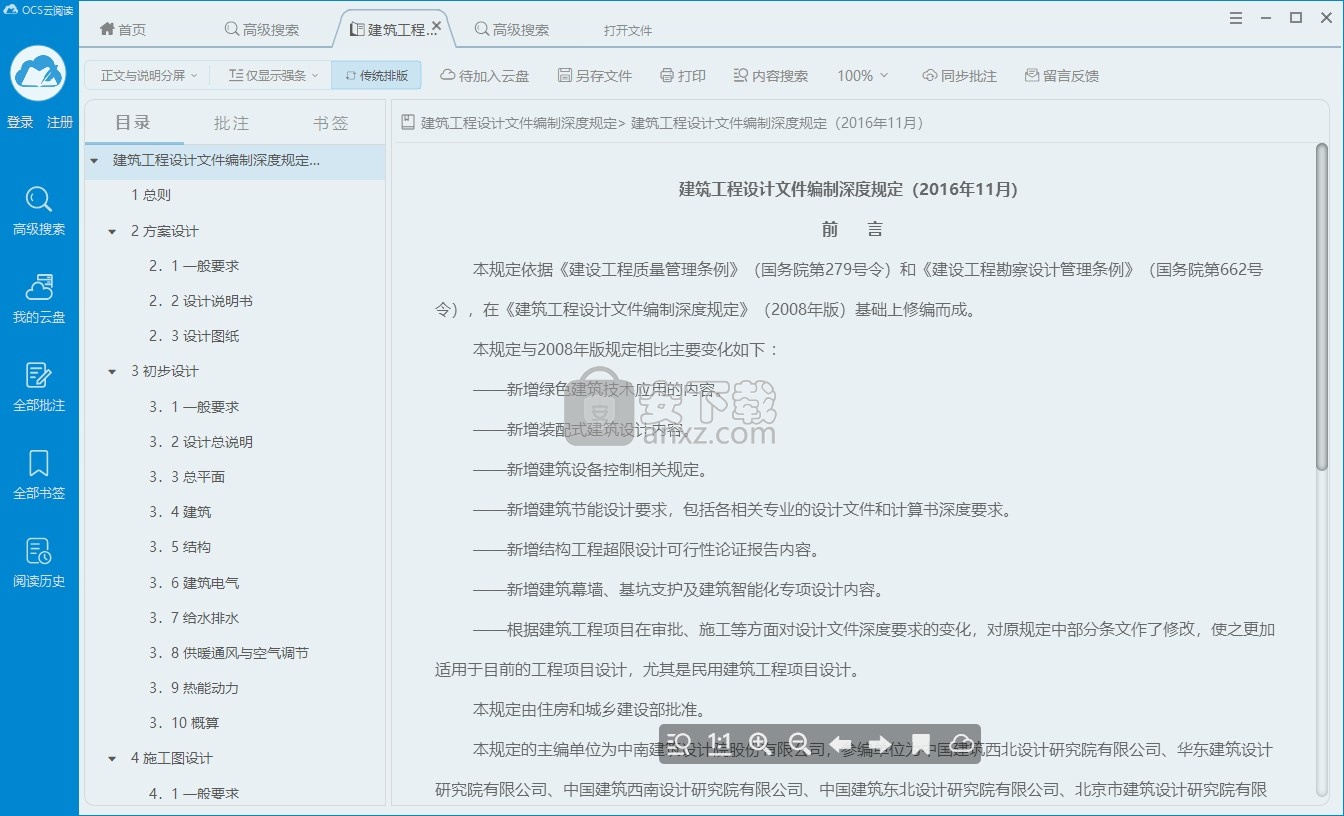
Task: Click 另存文件 save-as button
Action: point(595,75)
